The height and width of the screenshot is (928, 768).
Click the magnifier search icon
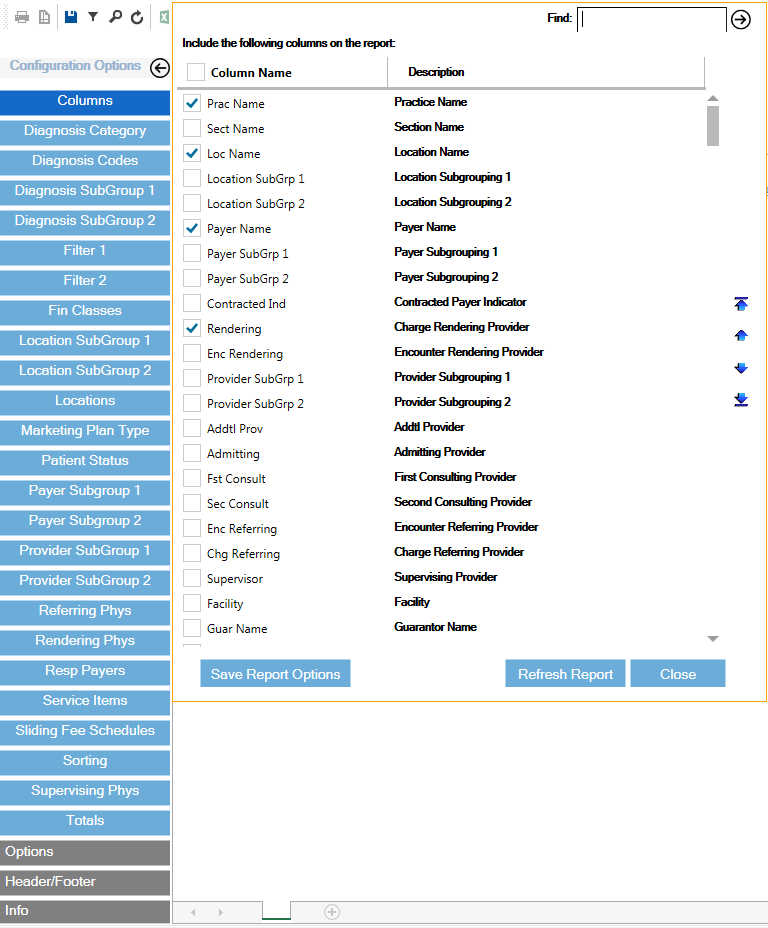(115, 17)
